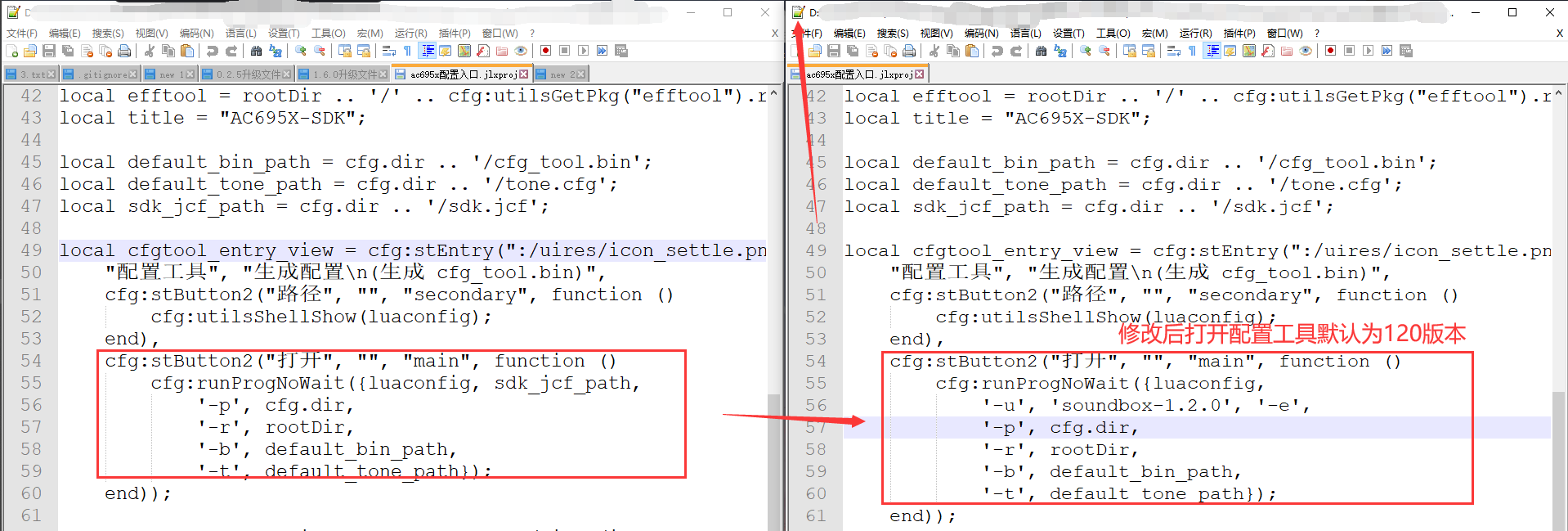Screen dimensions: 1568x531
Task: Toggle indent guide in the left window
Action: click(427, 51)
